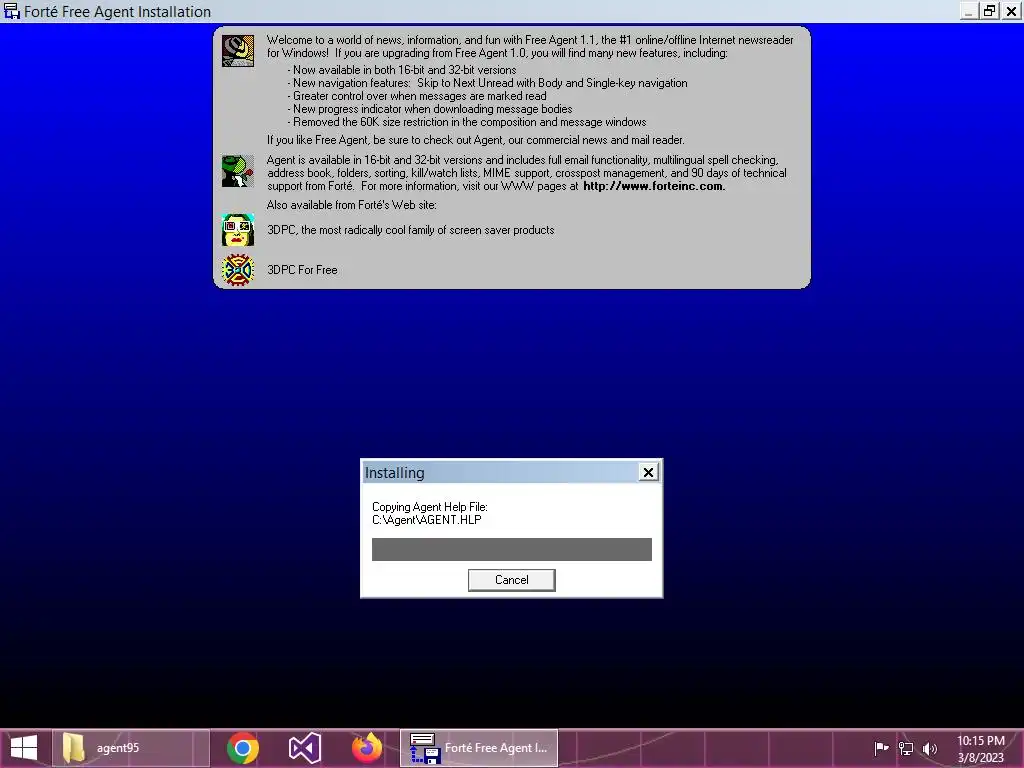Open the clock showing 10:15 PM

pyautogui.click(x=981, y=748)
